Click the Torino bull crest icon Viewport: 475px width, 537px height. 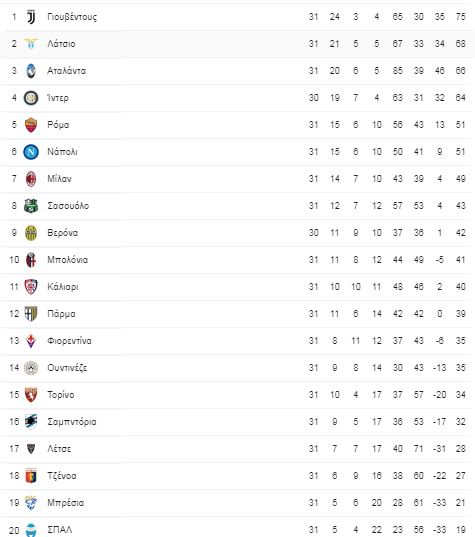pos(31,395)
